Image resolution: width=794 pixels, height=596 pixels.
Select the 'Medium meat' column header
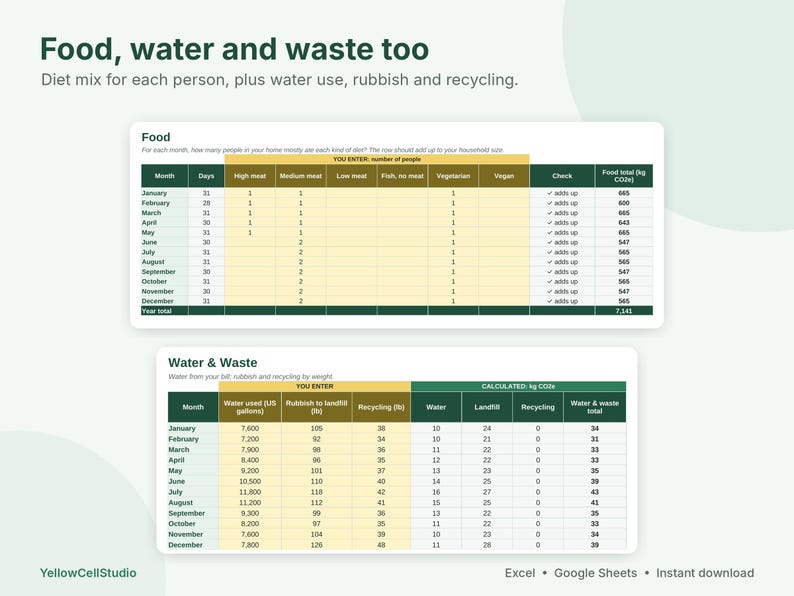pyautogui.click(x=301, y=176)
